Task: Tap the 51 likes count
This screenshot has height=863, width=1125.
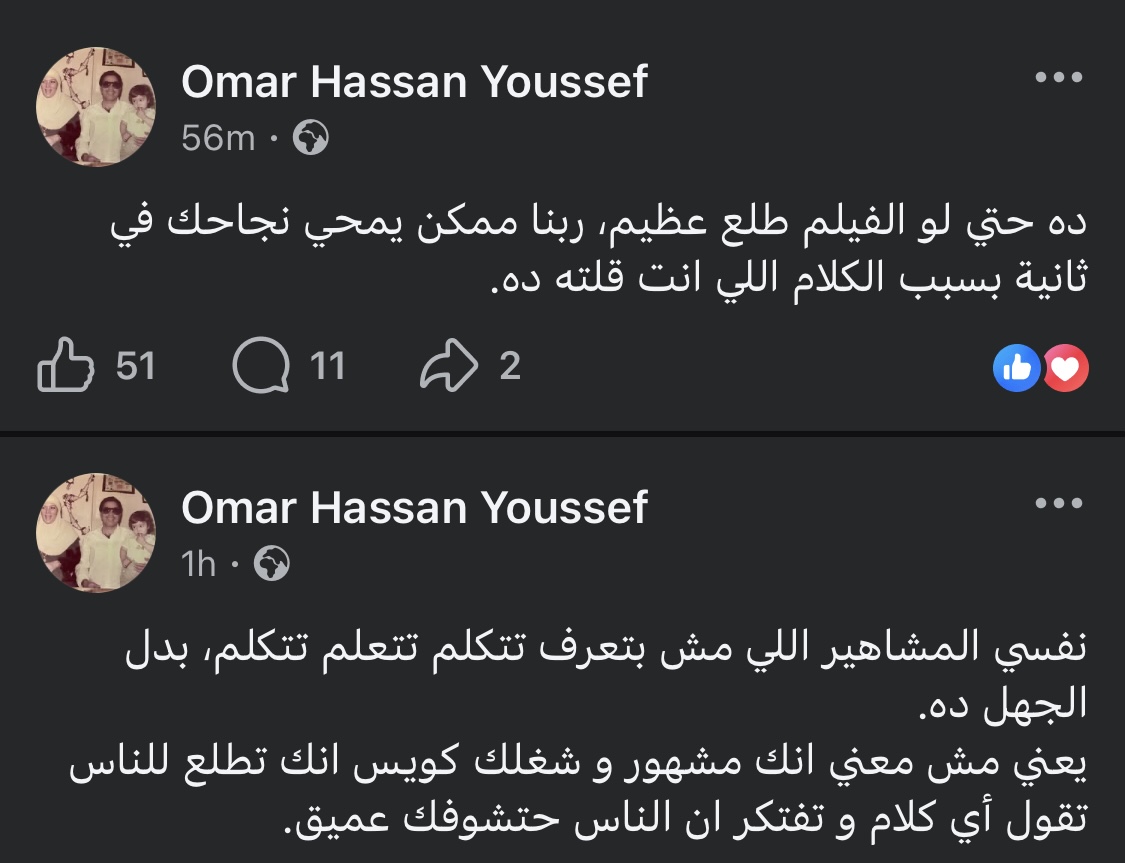Action: (136, 367)
